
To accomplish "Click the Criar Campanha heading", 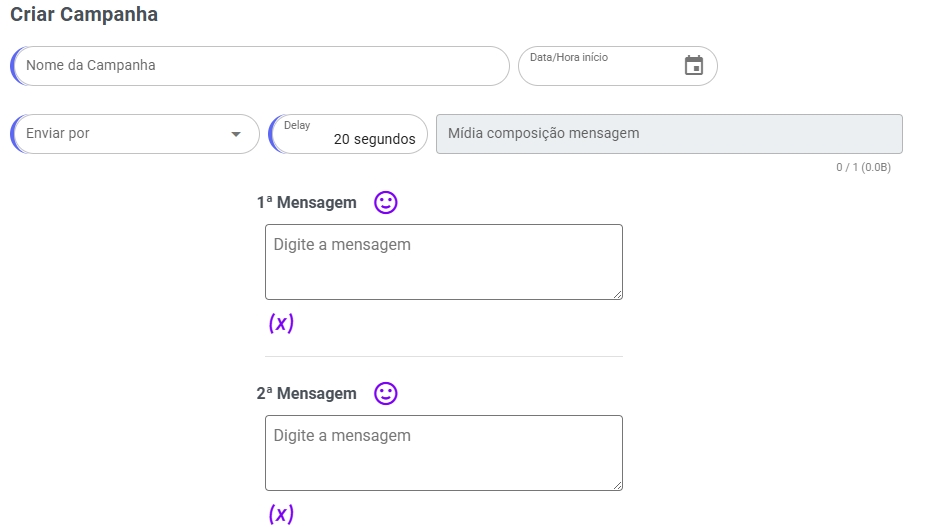I will tap(84, 15).
